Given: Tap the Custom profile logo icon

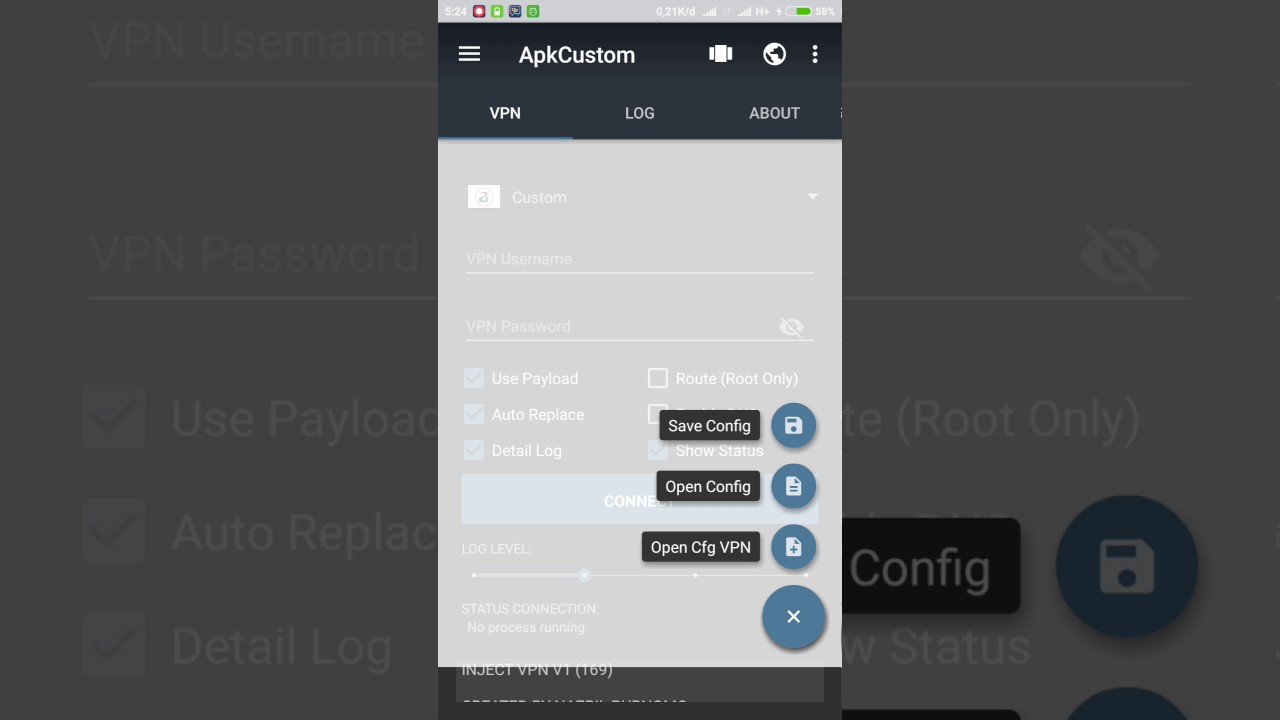Looking at the screenshot, I should pos(484,197).
